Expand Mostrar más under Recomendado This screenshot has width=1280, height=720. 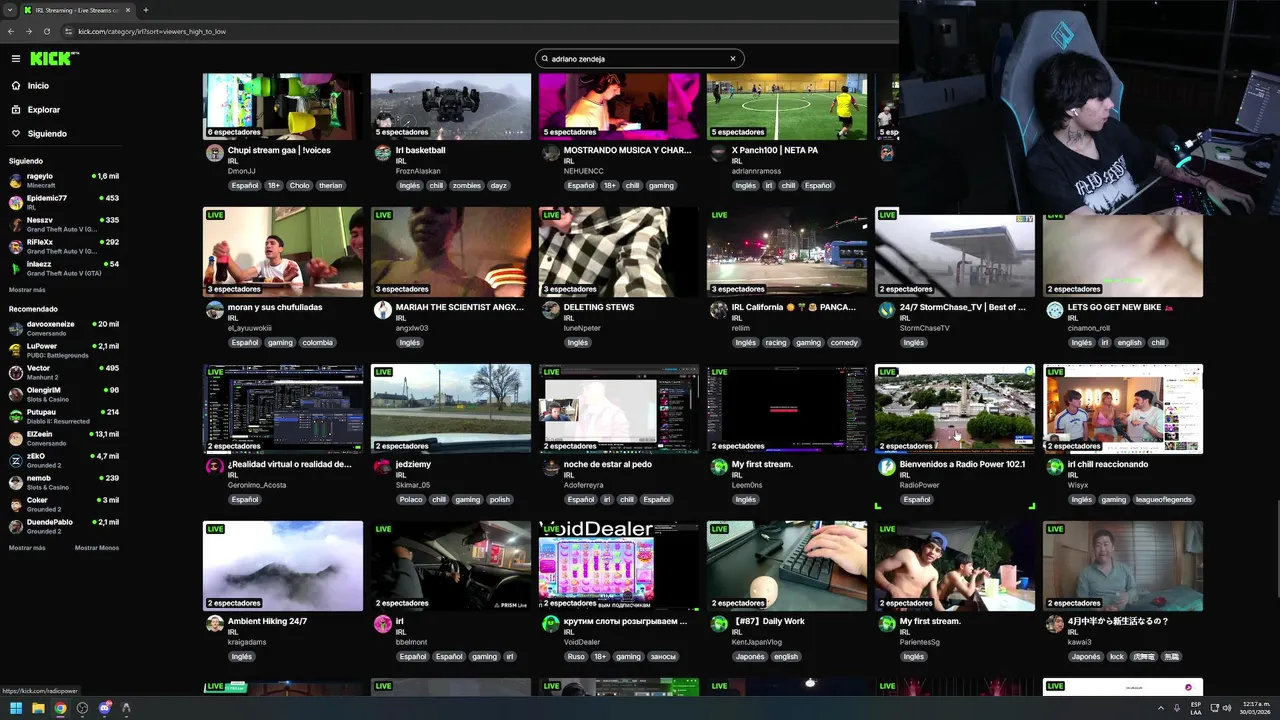point(27,548)
